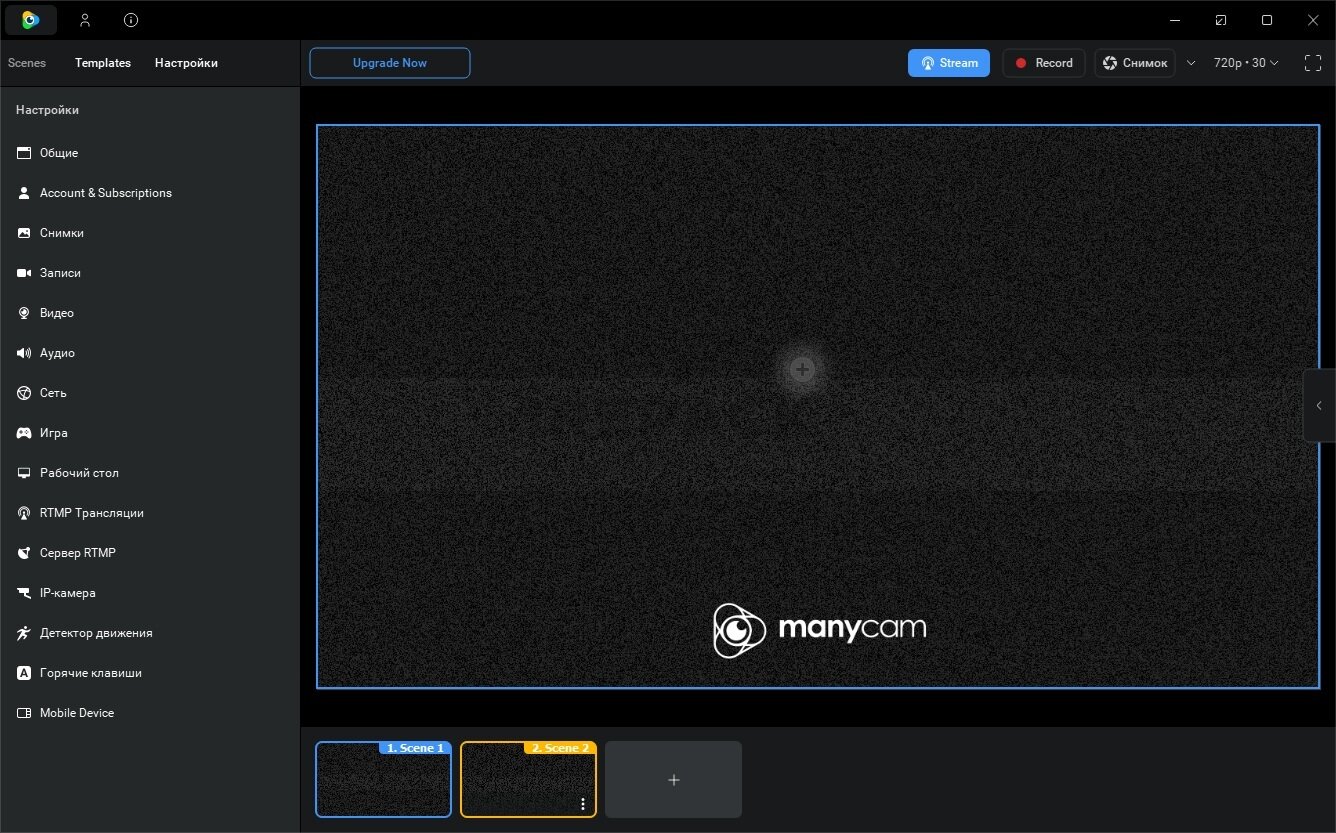Image resolution: width=1336 pixels, height=833 pixels.
Task: Start recording with Record button
Action: (1044, 63)
